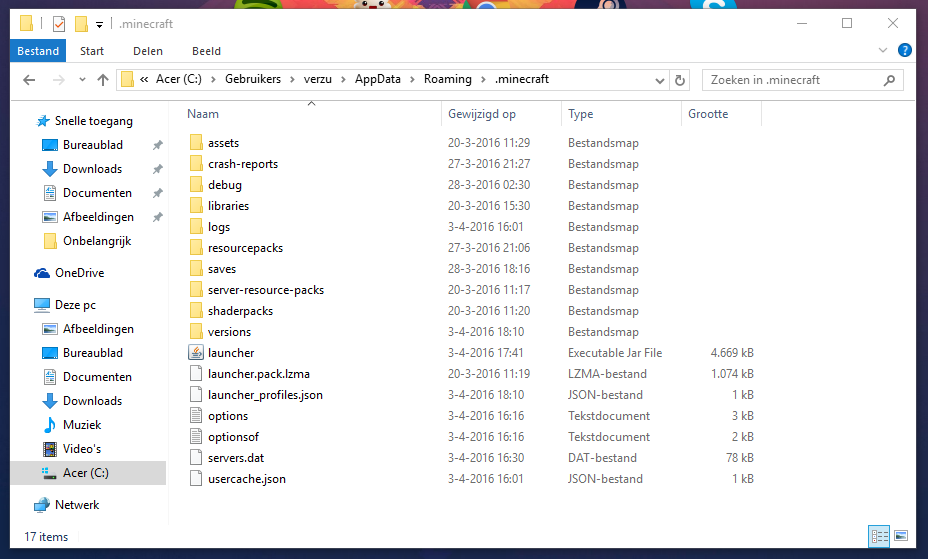Select the debug folder icon

click(x=196, y=185)
